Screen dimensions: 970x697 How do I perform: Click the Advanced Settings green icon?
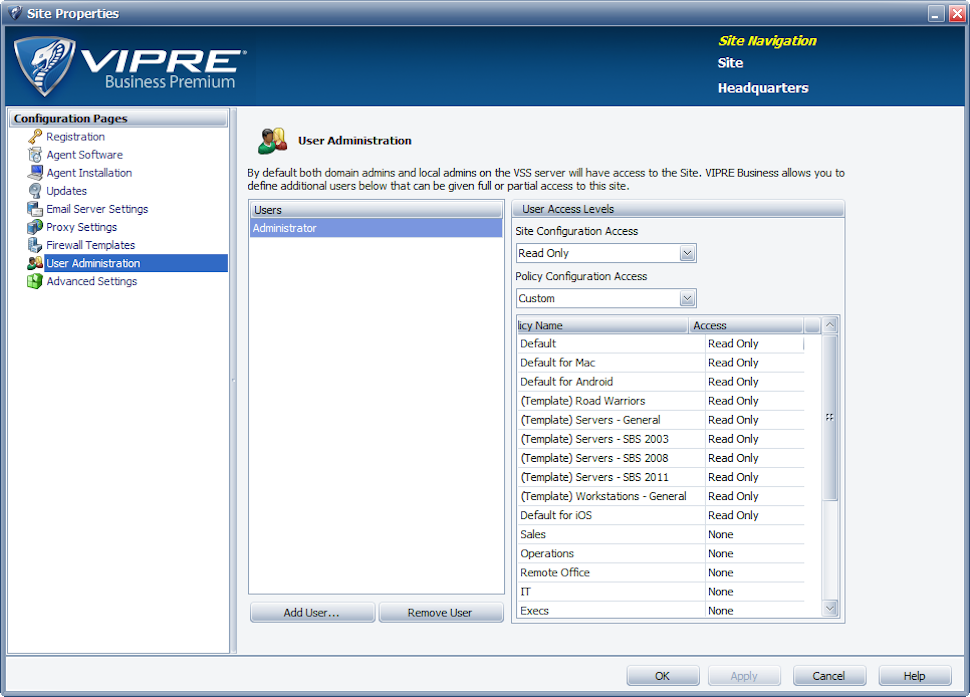click(35, 281)
